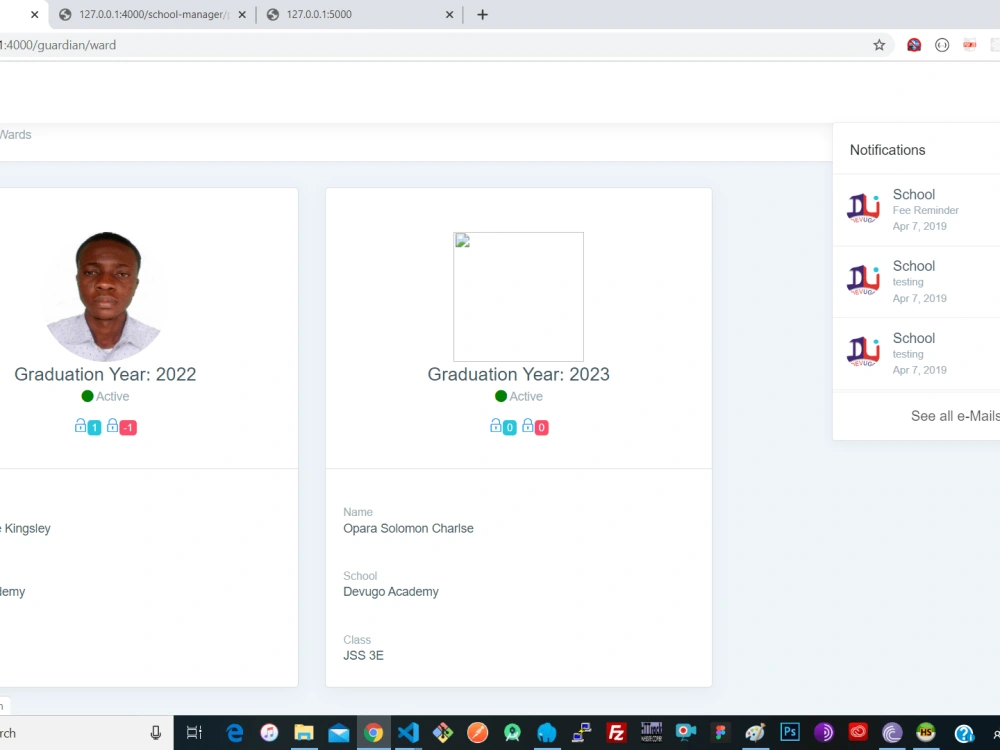
Task: Bookmark this page with the star icon
Action: pos(879,45)
